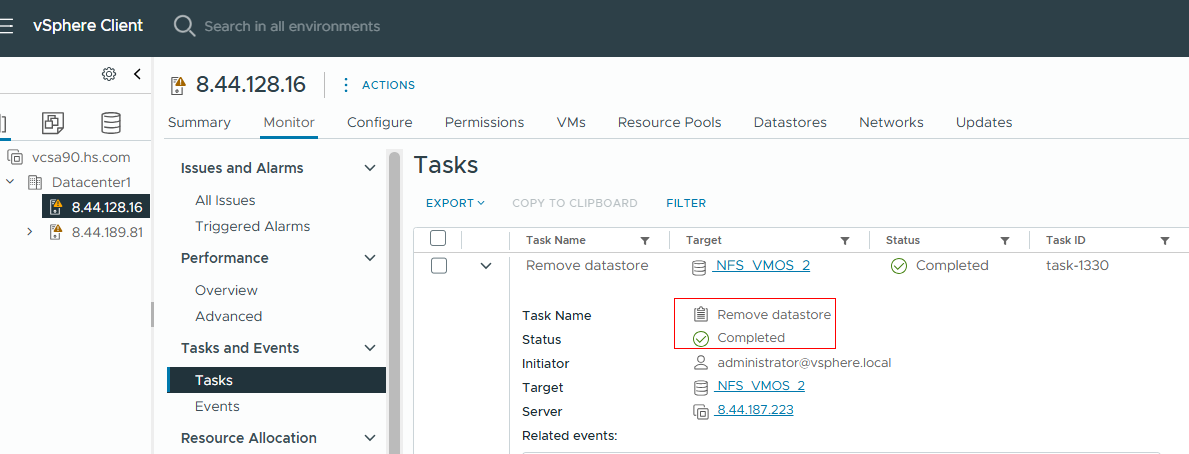Expand the 8.44.189.81 host node
The image size is (1189, 454).
[30, 231]
